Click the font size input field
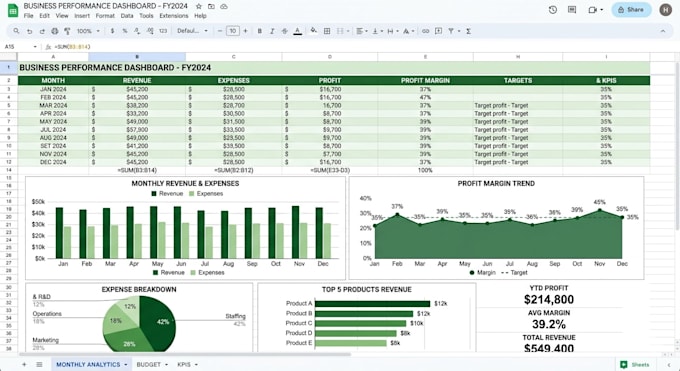Image resolution: width=680 pixels, height=371 pixels. (x=233, y=31)
